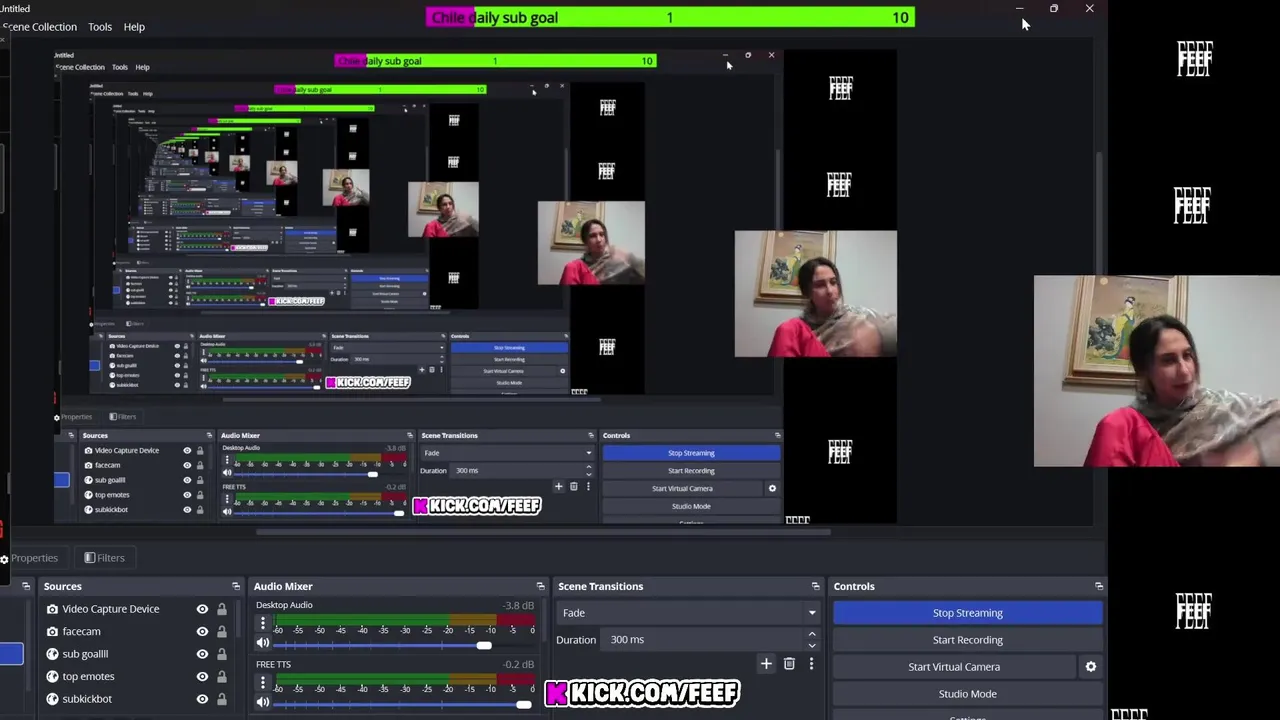The height and width of the screenshot is (720, 1280).
Task: Decrease transition duration with down arrow
Action: [811, 646]
